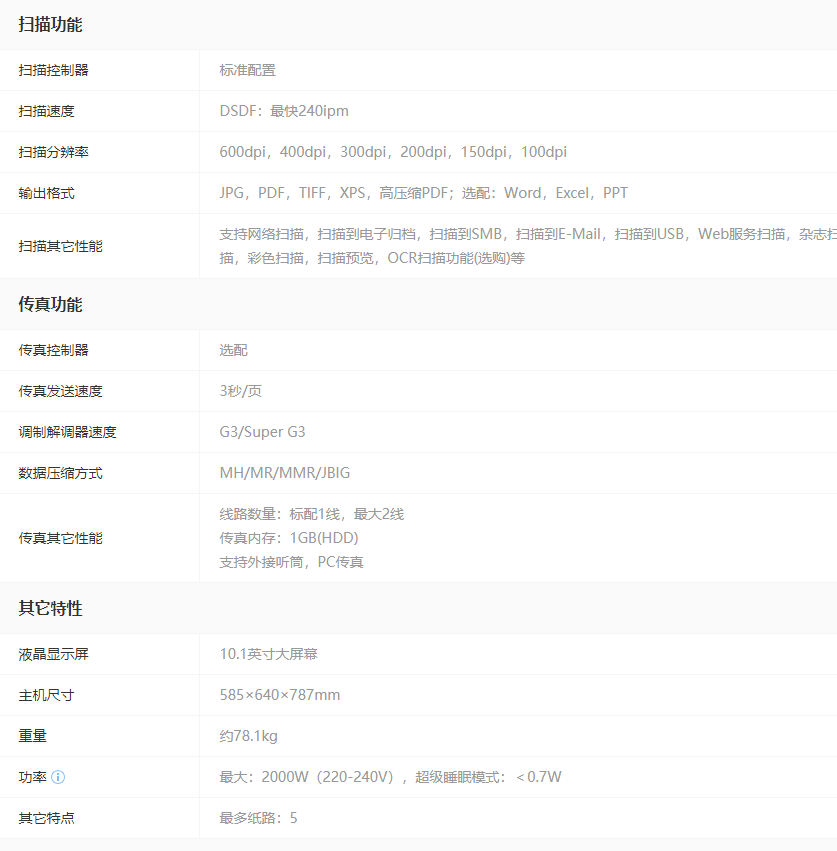Click the MH/MR/MMR/JBIG compression value
The image size is (837, 851).
[285, 473]
